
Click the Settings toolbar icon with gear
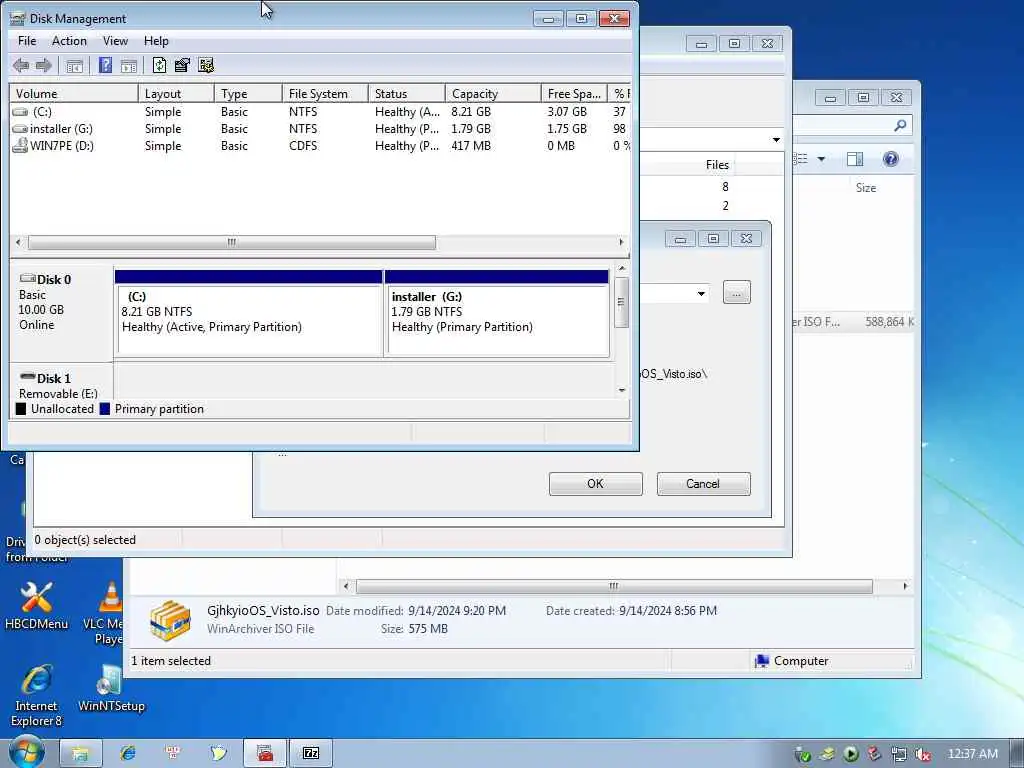coord(206,65)
